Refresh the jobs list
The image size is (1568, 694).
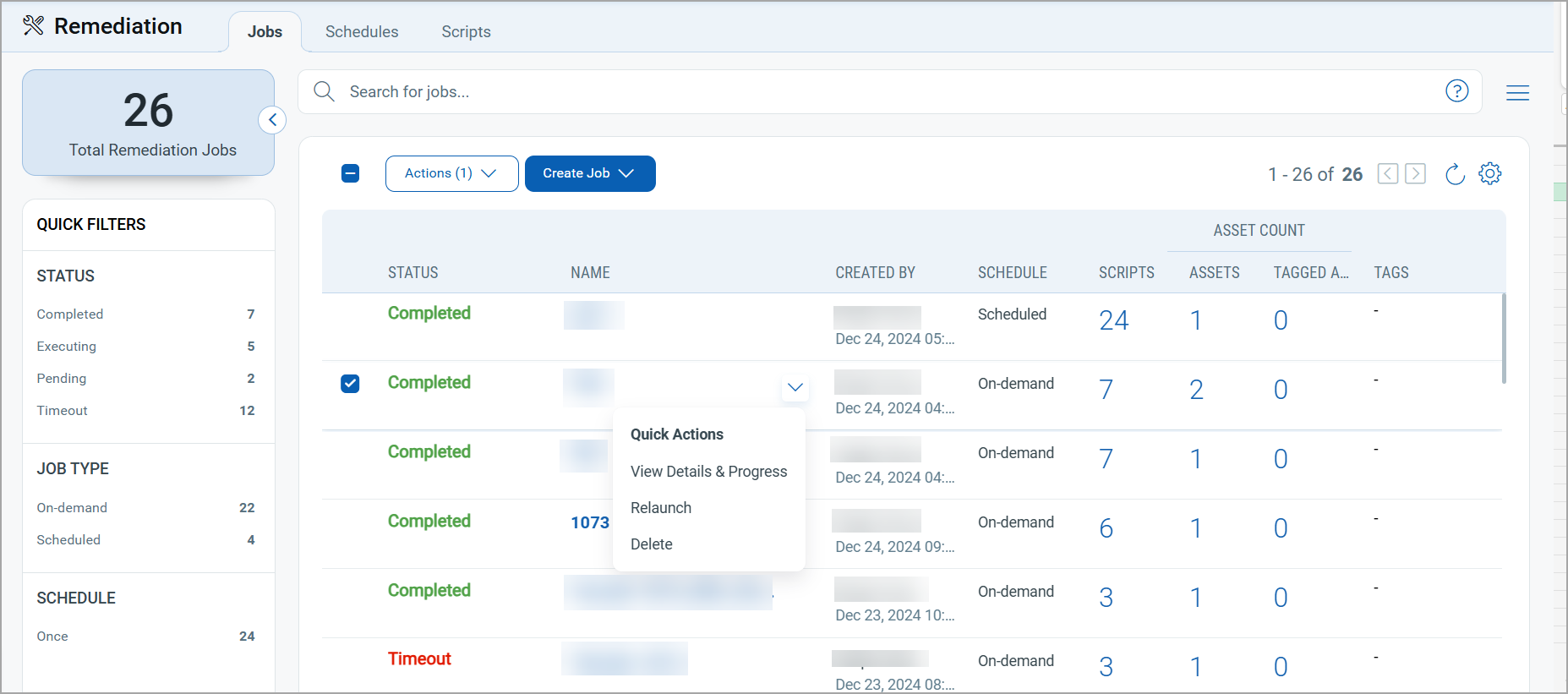pos(1455,174)
